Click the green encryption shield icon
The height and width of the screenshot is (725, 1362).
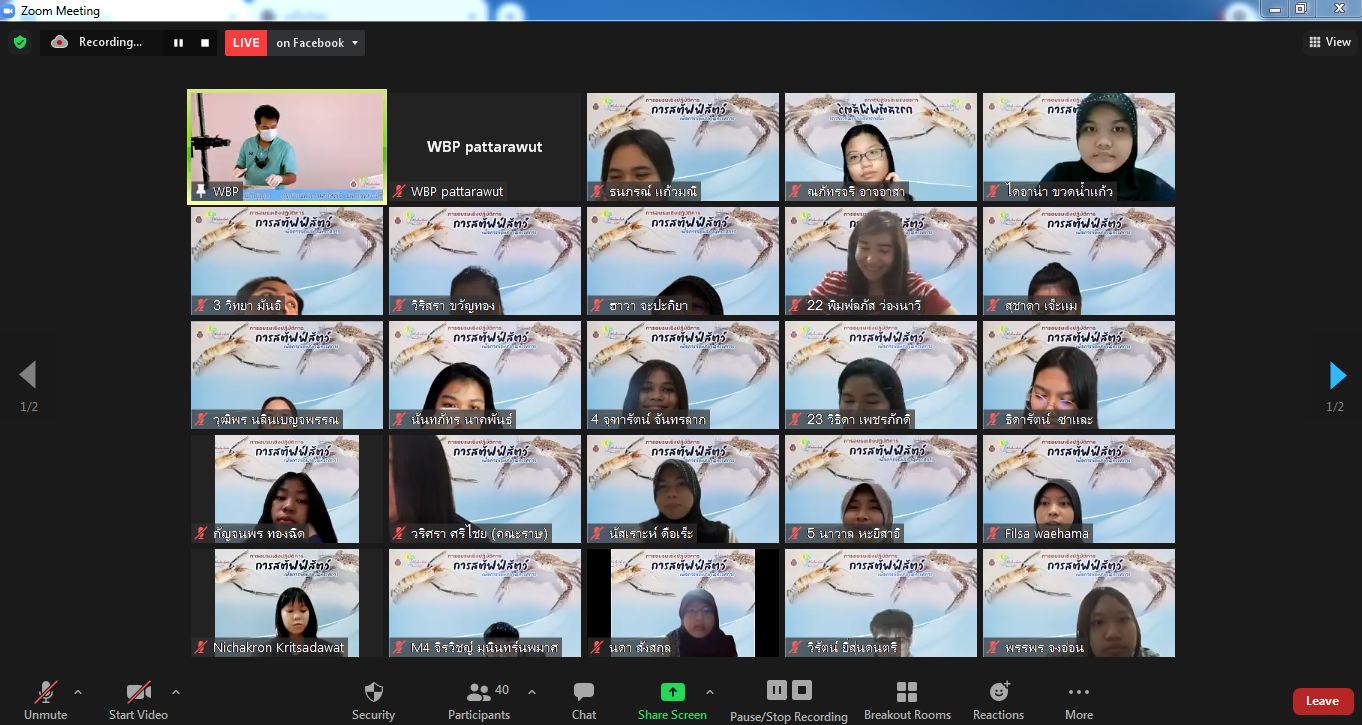pyautogui.click(x=19, y=42)
